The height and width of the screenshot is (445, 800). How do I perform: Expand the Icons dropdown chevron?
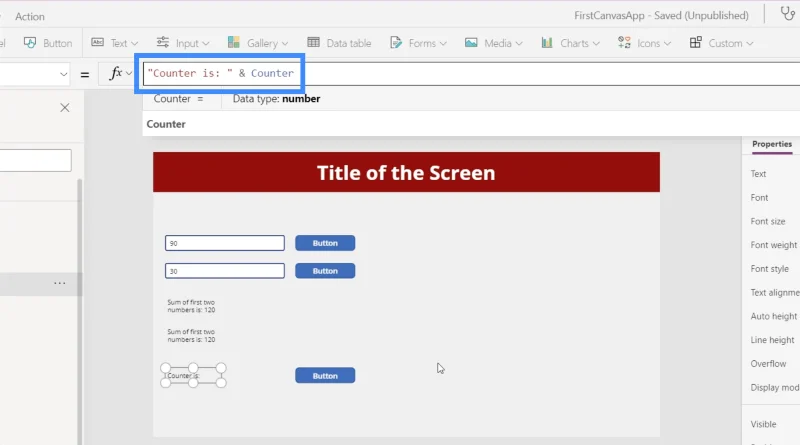pyautogui.click(x=667, y=44)
